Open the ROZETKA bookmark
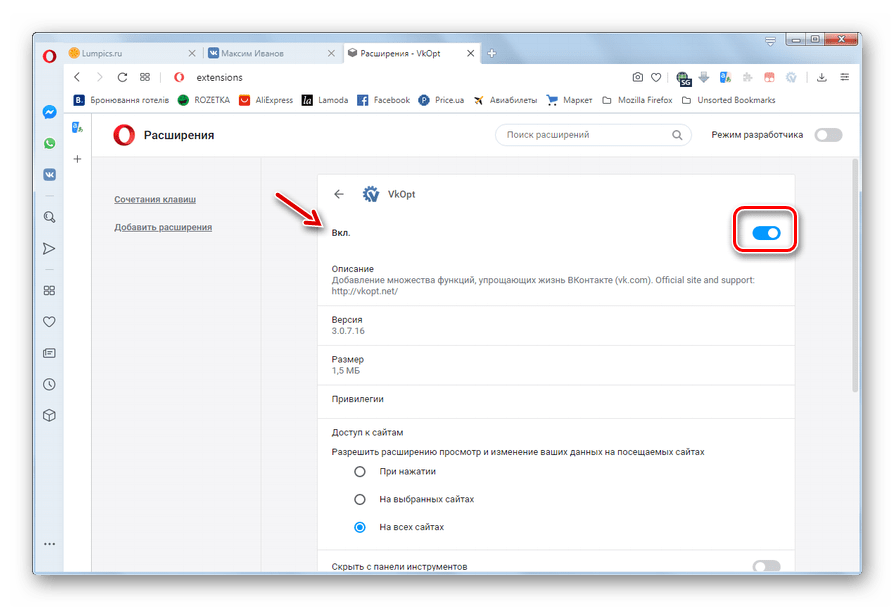The height and width of the screenshot is (608, 895). coord(204,100)
